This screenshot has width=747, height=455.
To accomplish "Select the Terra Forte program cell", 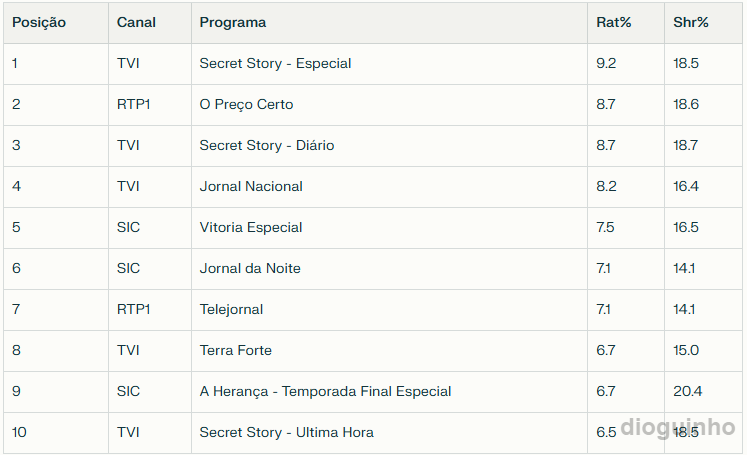I will coord(235,350).
